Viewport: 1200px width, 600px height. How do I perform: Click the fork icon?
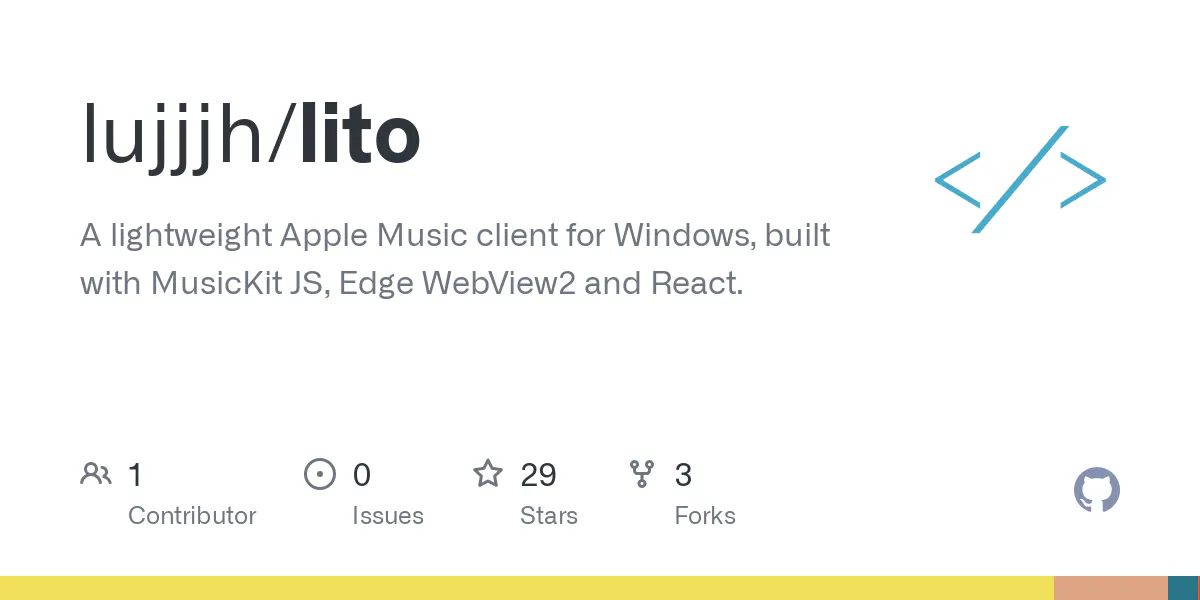[x=642, y=474]
